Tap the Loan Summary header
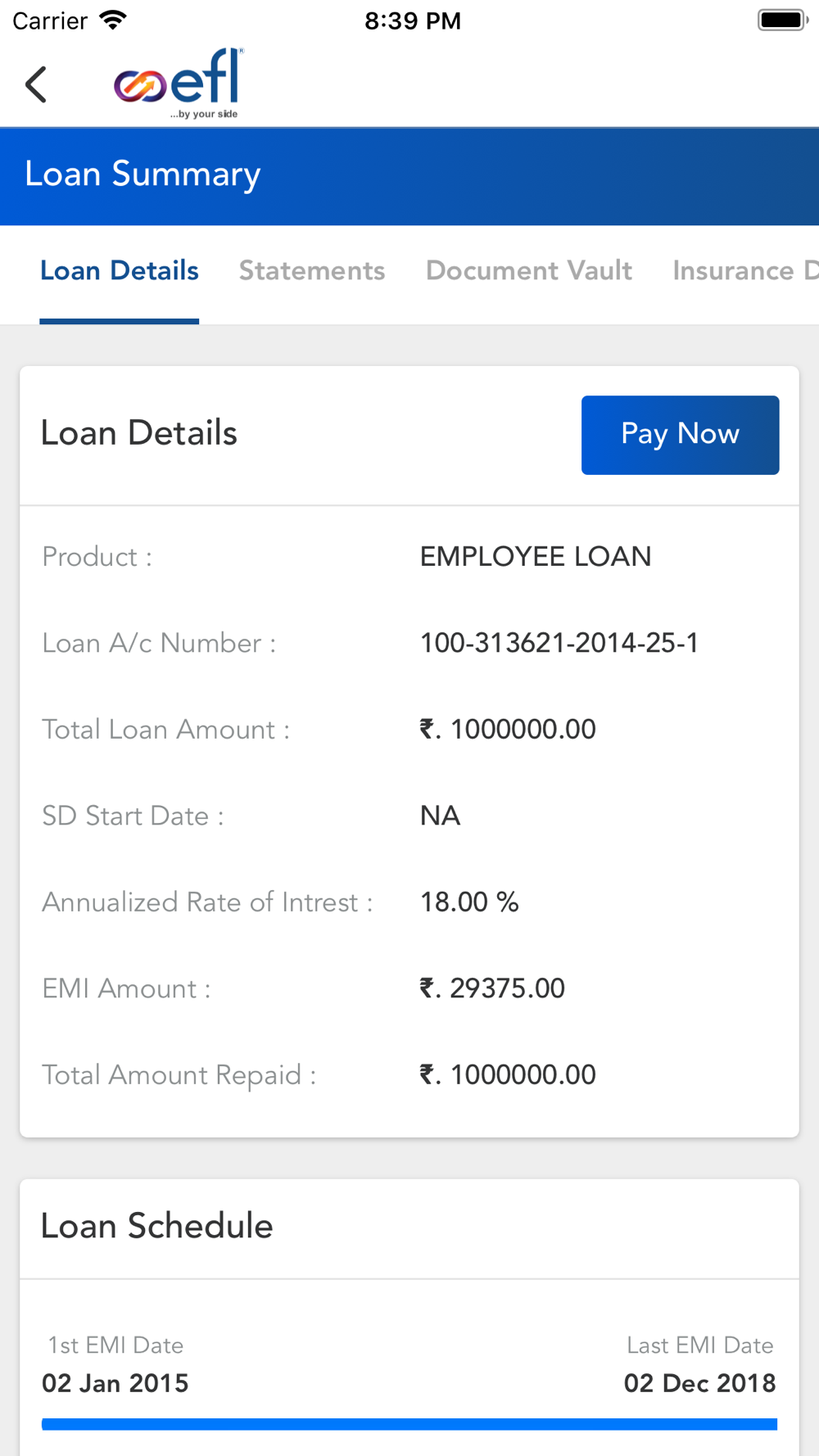The image size is (819, 1456). tap(143, 174)
